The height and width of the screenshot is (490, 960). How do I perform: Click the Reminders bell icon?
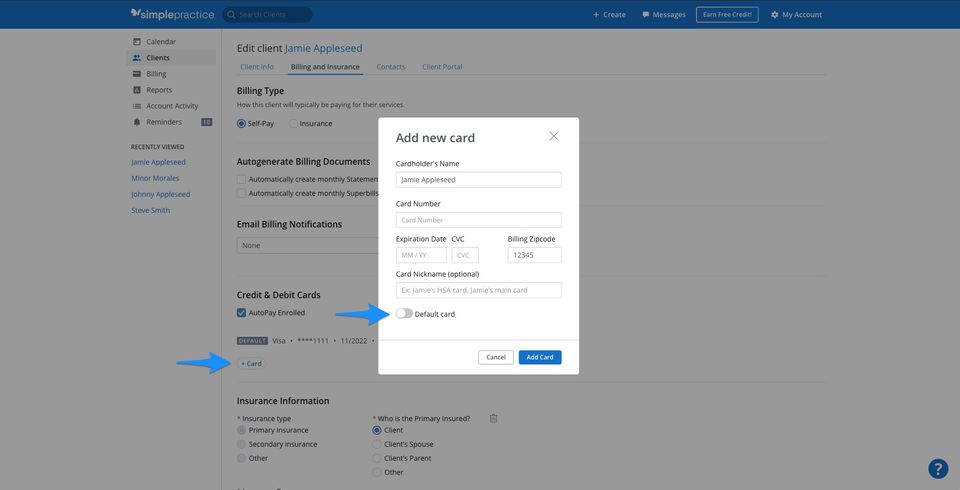pos(137,122)
